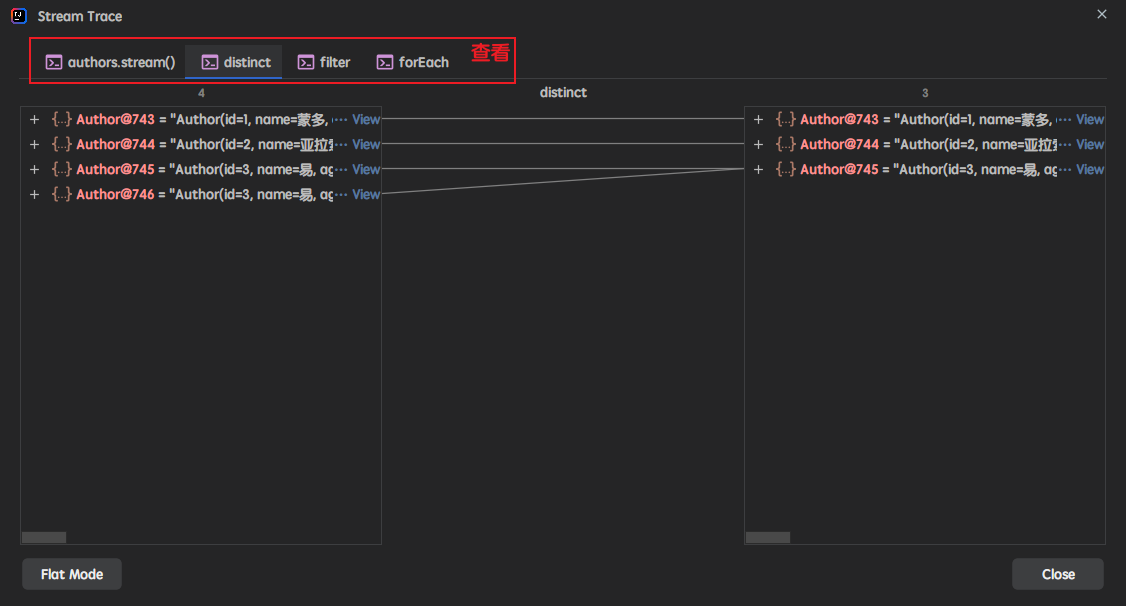Expand the Author@746 entry
1126x606 pixels.
(33, 193)
